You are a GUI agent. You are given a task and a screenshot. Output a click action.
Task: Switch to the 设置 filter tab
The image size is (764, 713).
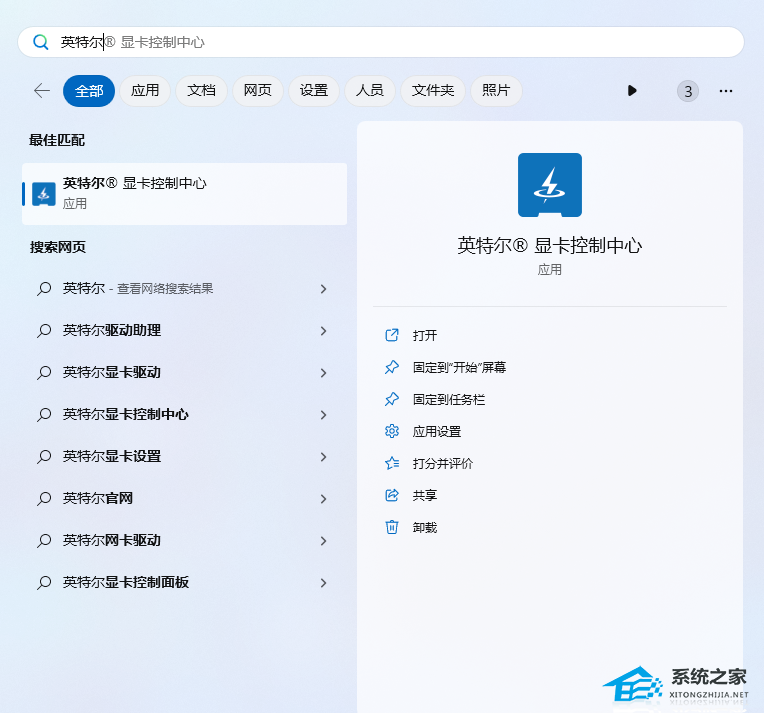pos(314,91)
